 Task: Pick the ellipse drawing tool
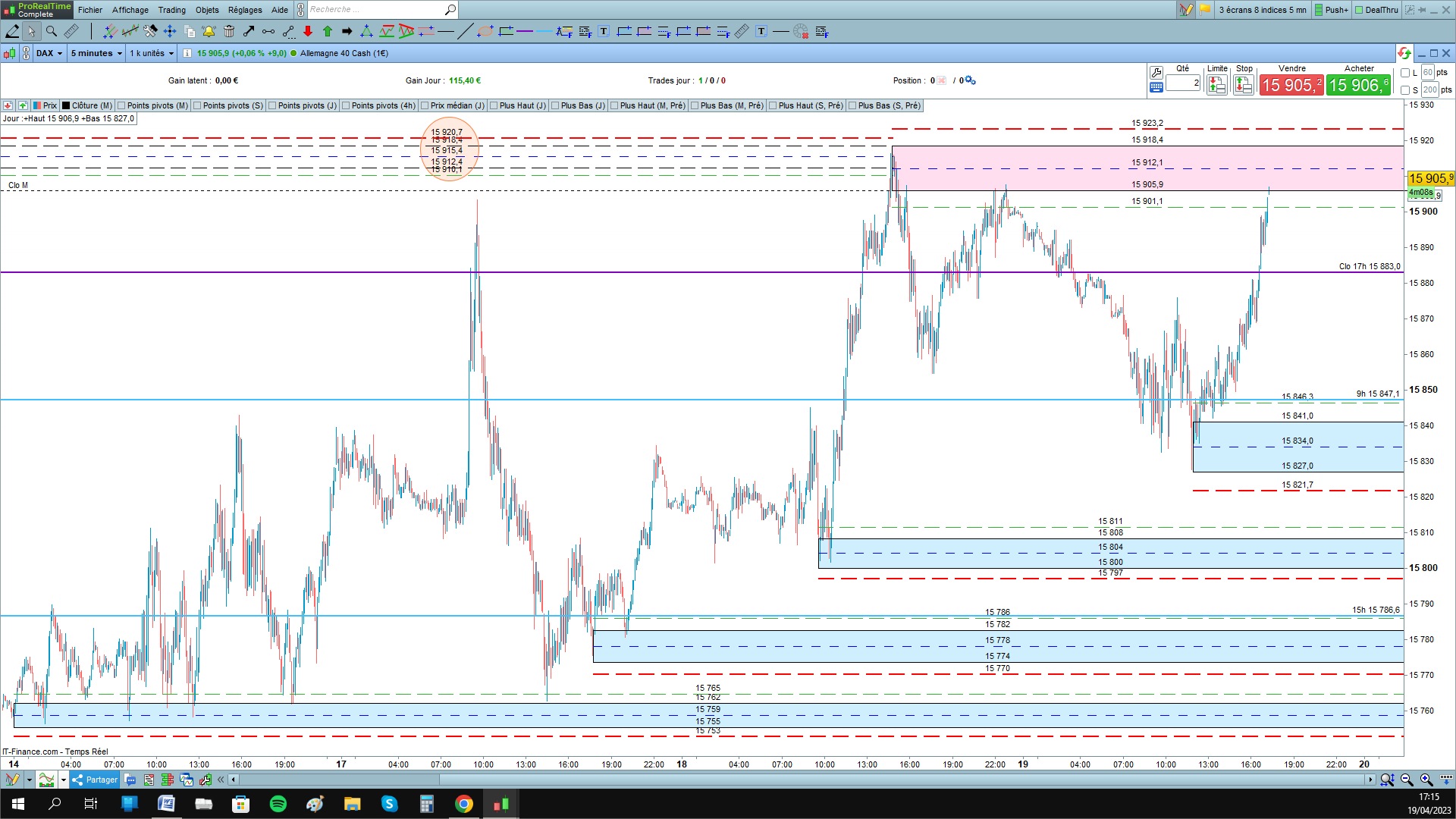click(485, 31)
